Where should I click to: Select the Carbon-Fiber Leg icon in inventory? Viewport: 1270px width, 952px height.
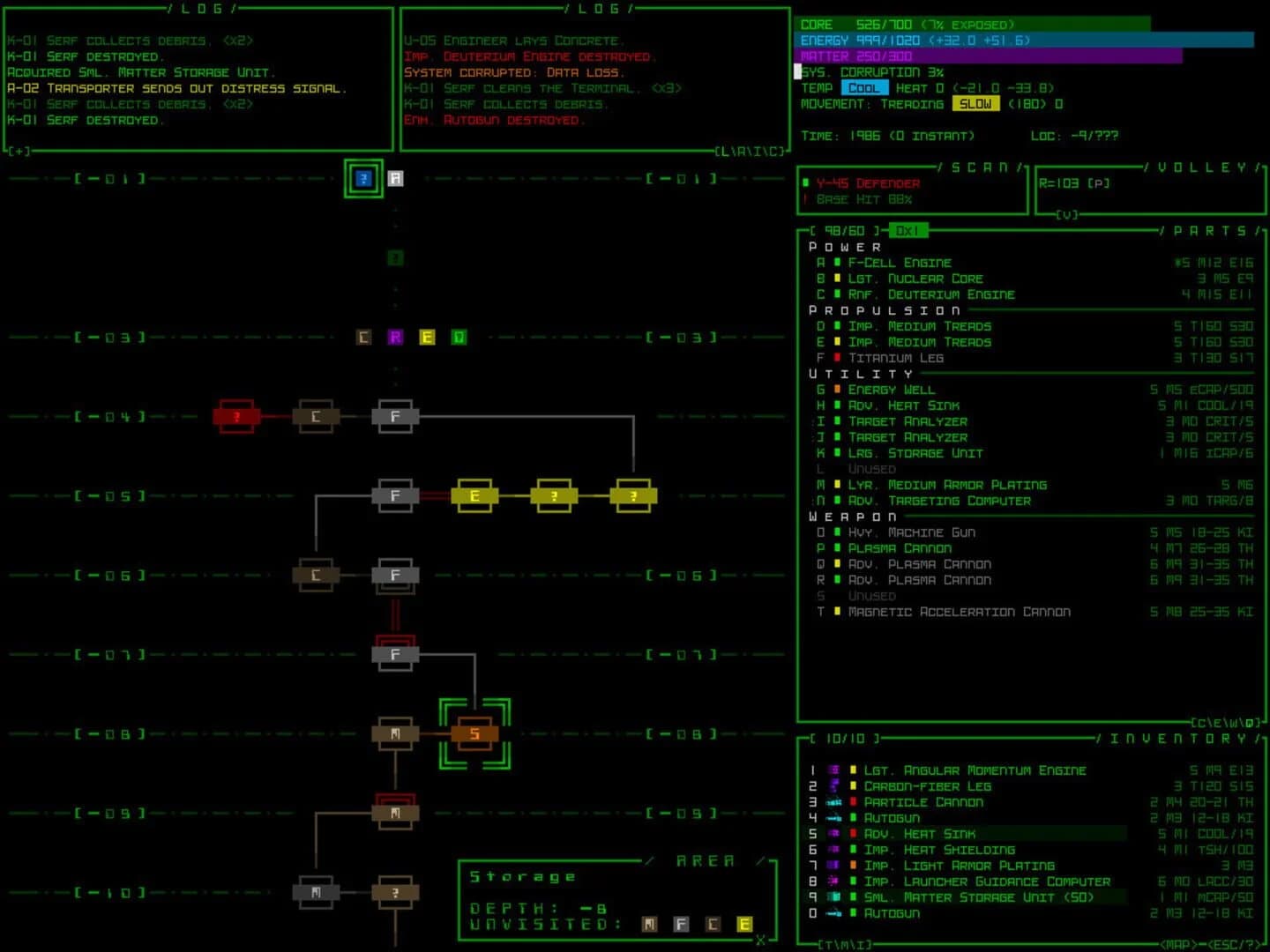[x=836, y=785]
